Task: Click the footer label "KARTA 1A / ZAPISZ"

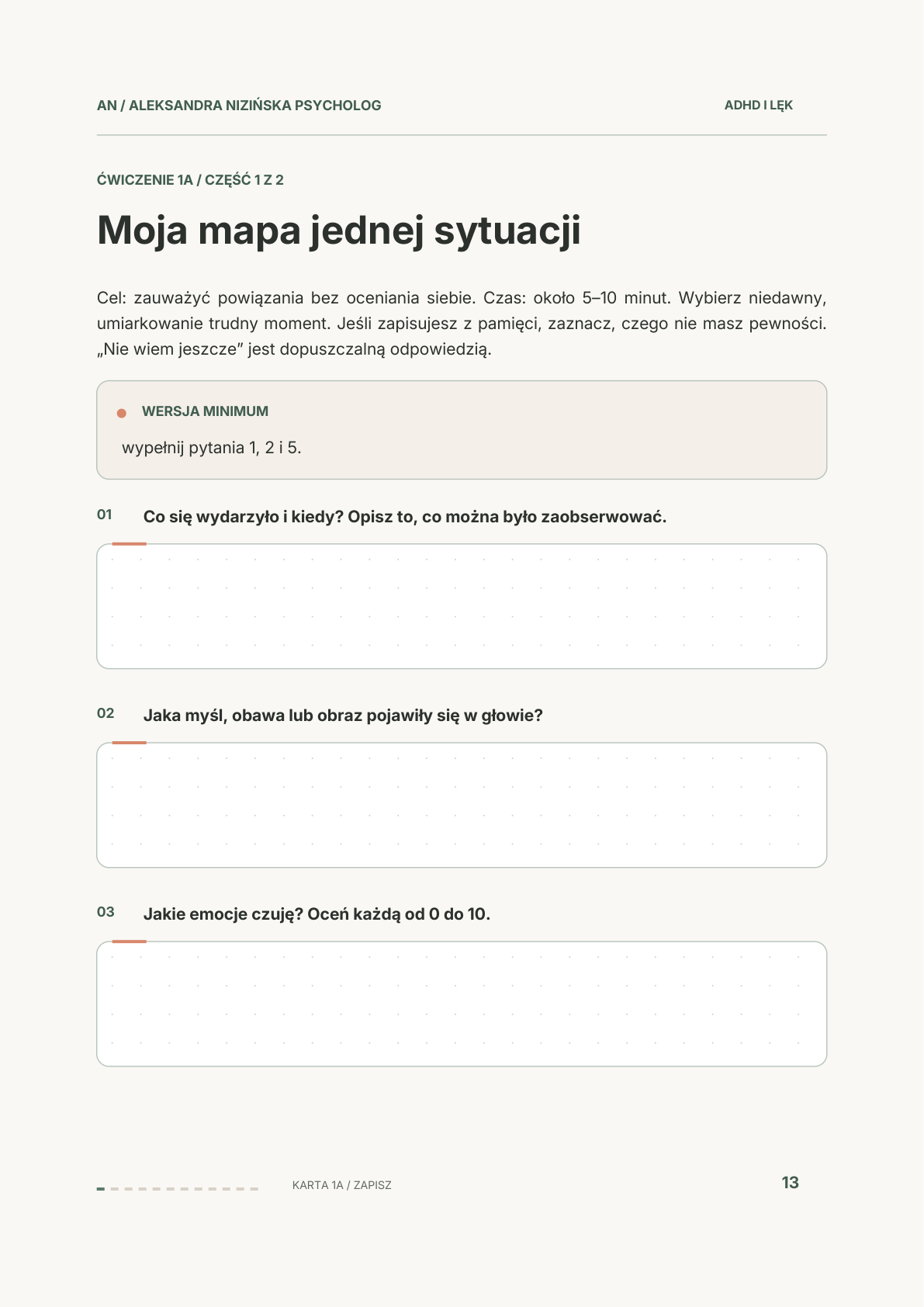Action: pyautogui.click(x=342, y=1185)
